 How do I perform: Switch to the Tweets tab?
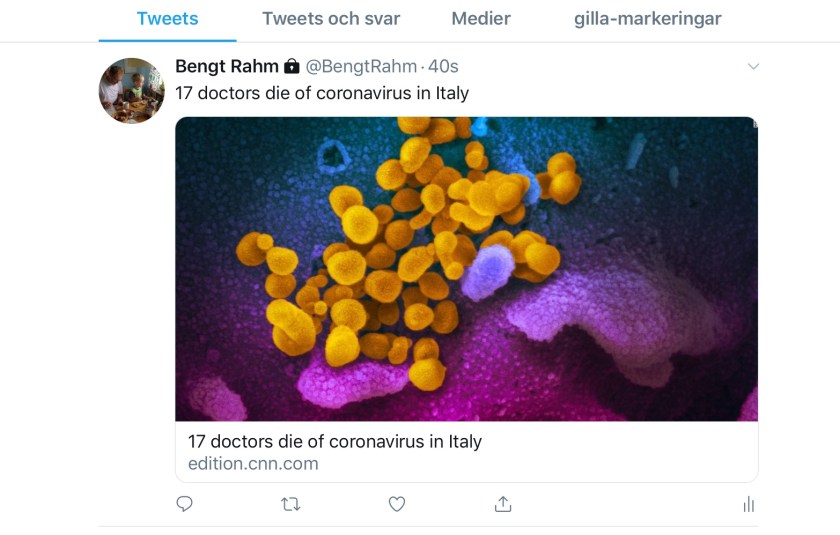tap(167, 19)
